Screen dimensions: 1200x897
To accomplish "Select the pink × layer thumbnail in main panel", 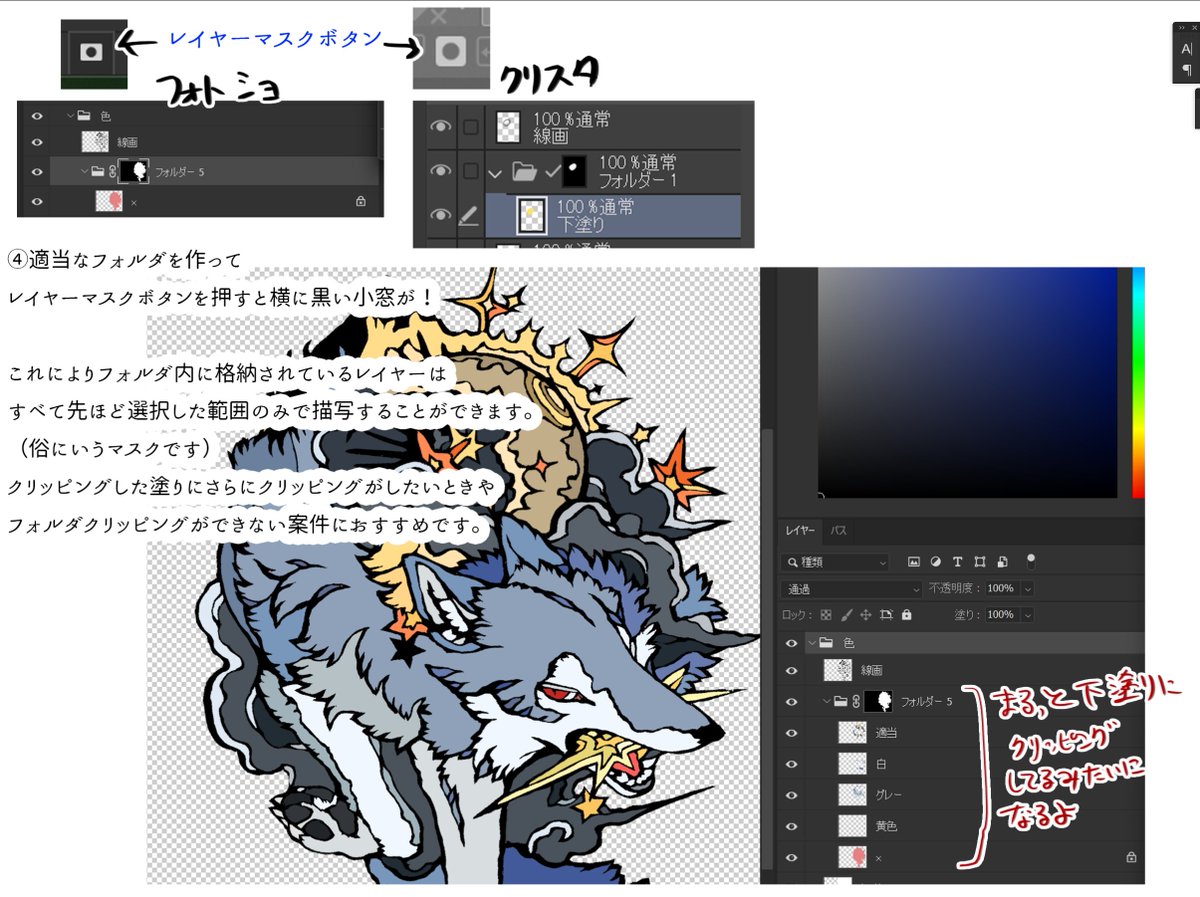I will 852,857.
